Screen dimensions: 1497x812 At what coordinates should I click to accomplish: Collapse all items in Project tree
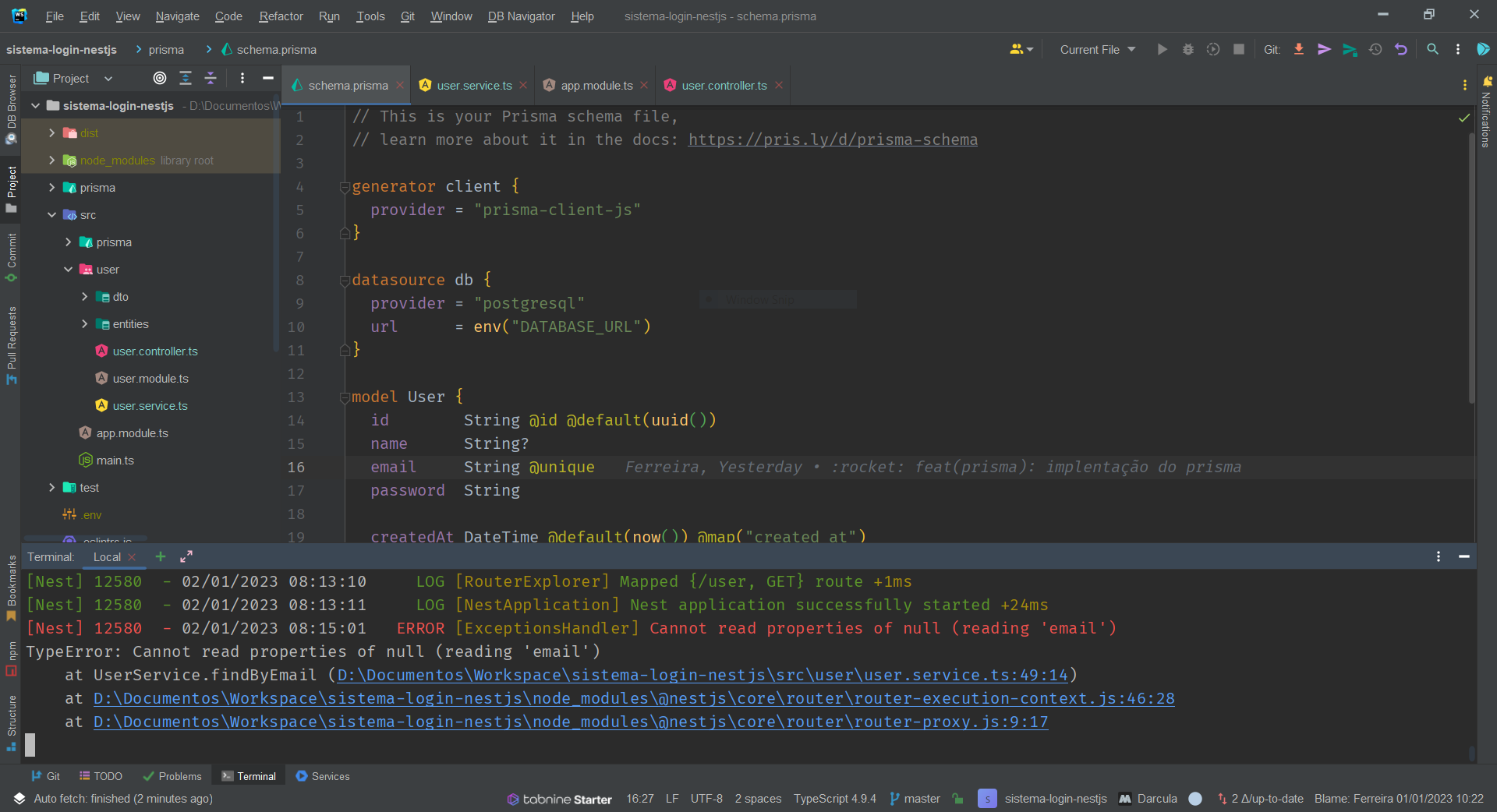pos(211,78)
